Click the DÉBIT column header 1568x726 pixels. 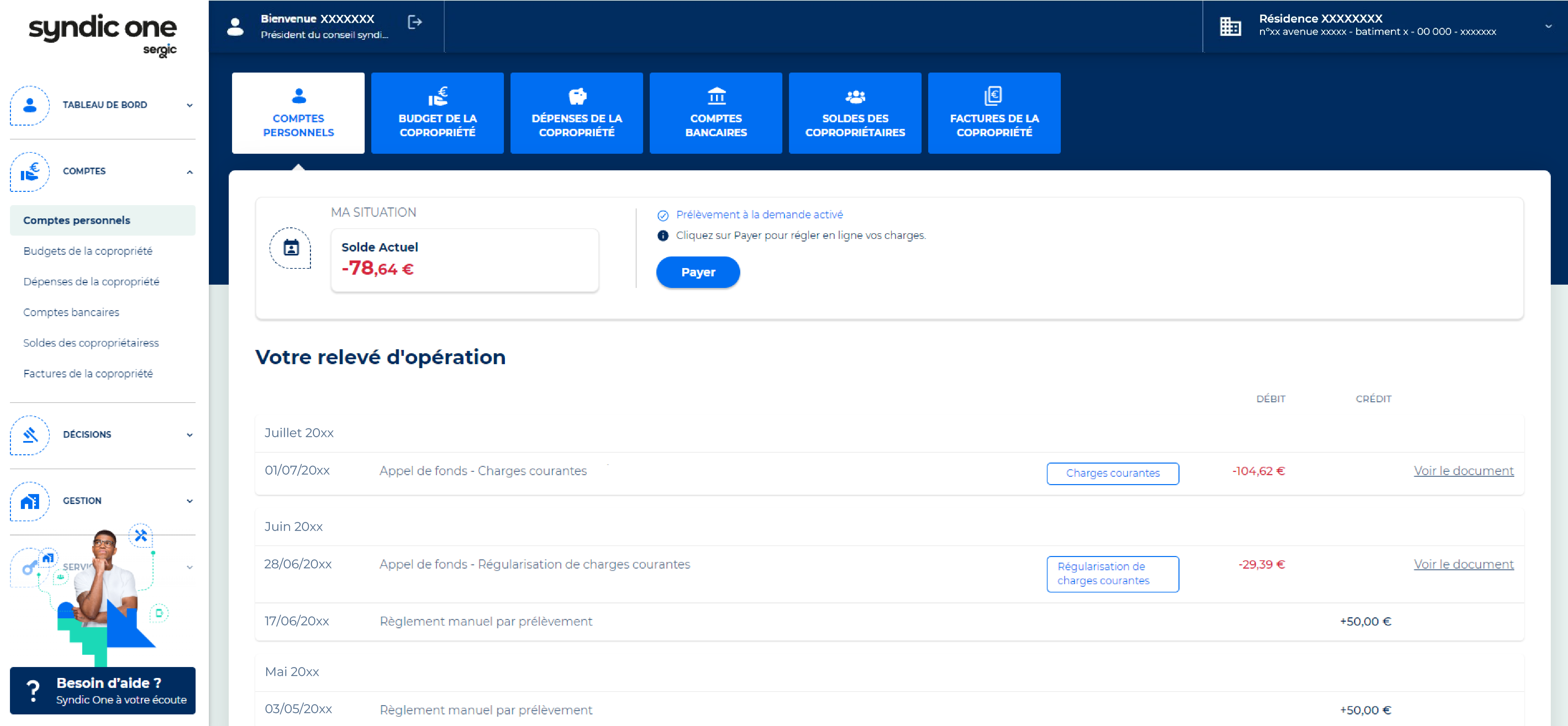pos(1271,399)
